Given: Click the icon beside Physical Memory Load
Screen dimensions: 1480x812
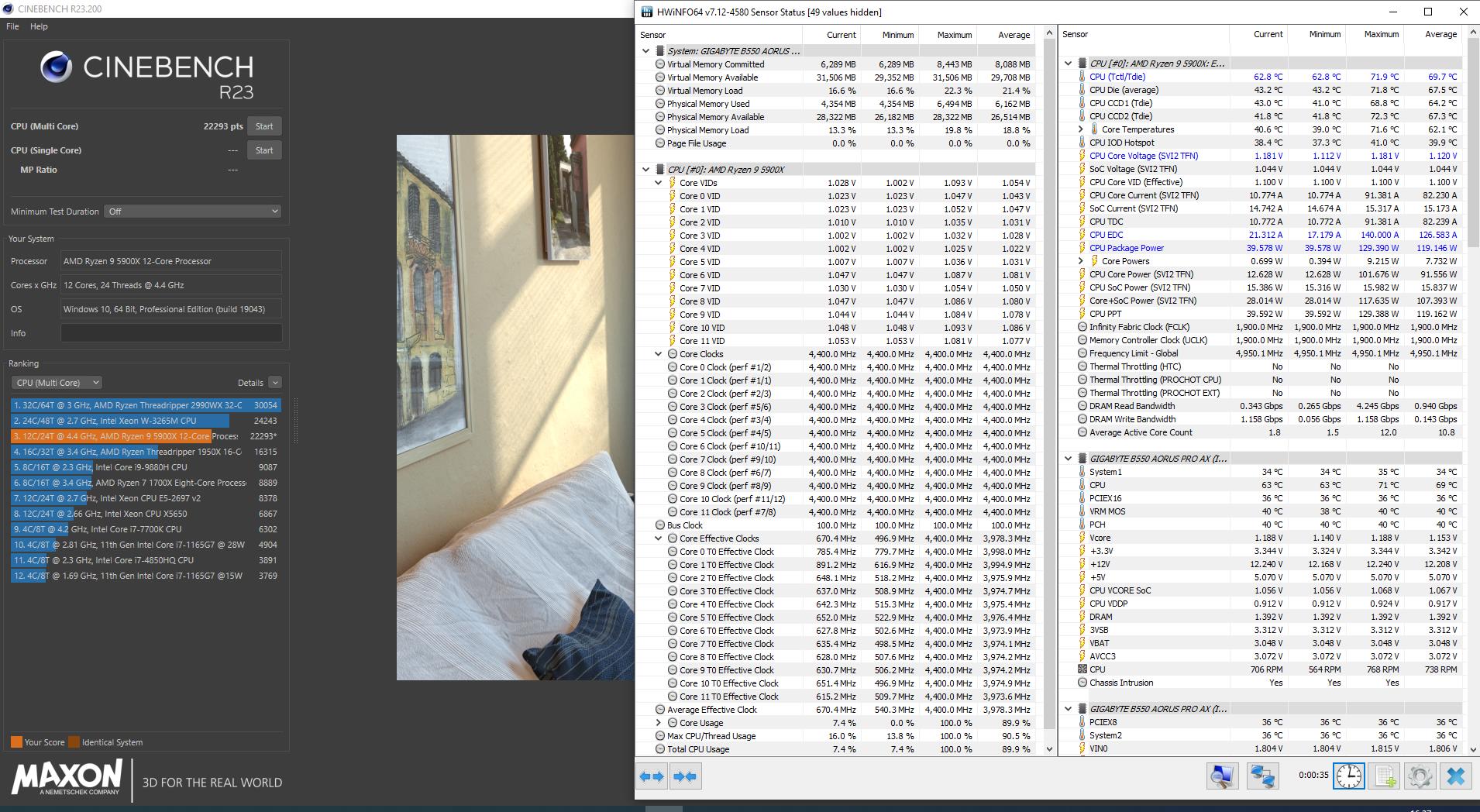Looking at the screenshot, I should click(660, 130).
